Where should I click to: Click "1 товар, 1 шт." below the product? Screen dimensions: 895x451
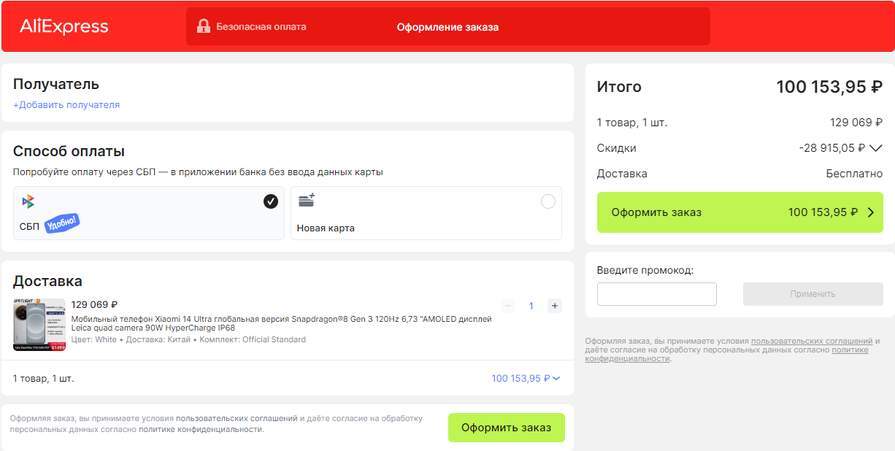(43, 378)
